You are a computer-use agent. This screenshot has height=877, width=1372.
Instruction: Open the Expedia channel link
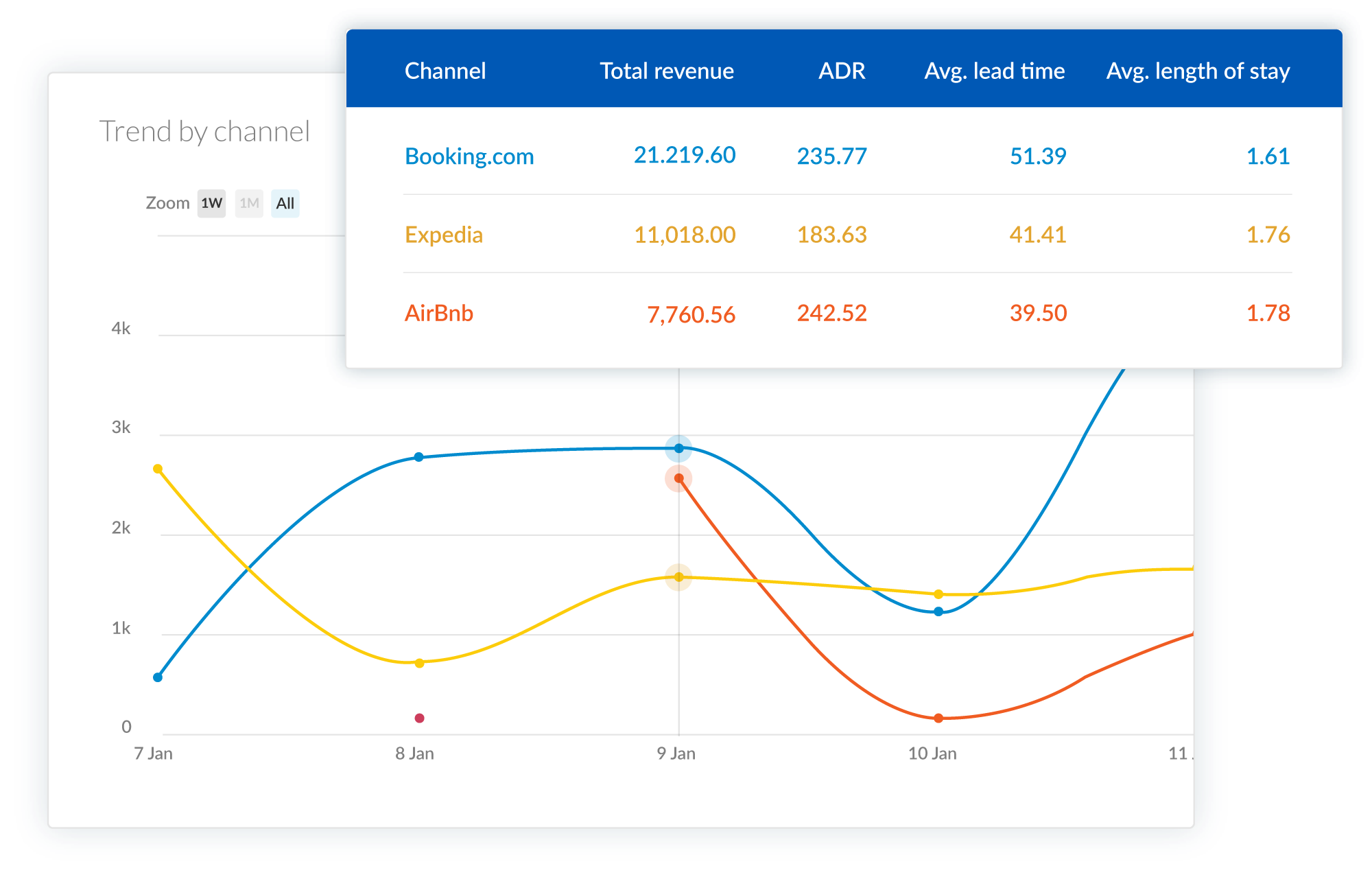pyautogui.click(x=444, y=235)
